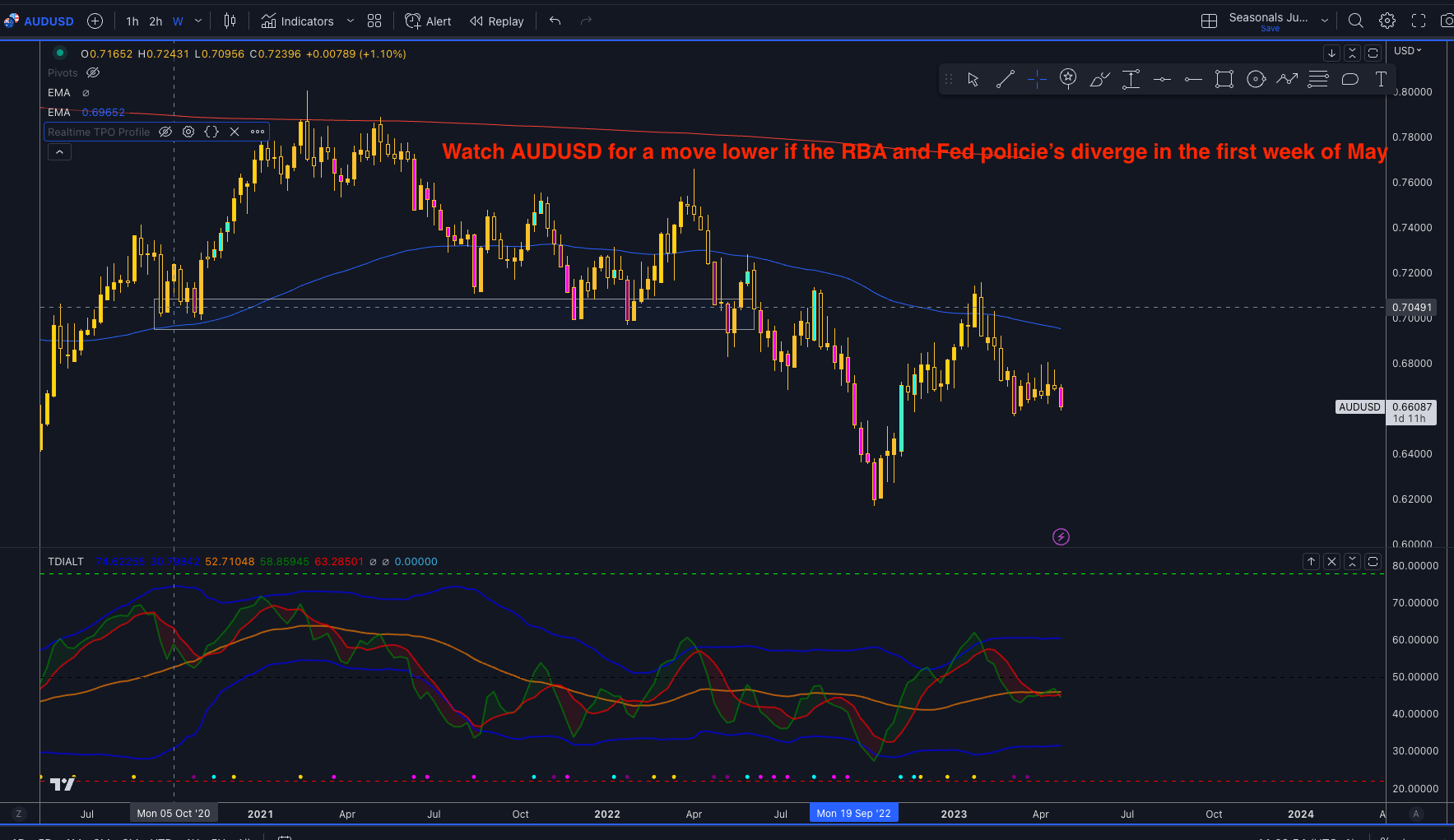Remove the Realtime TPO Profile indicator
The height and width of the screenshot is (840, 1454).
click(235, 132)
